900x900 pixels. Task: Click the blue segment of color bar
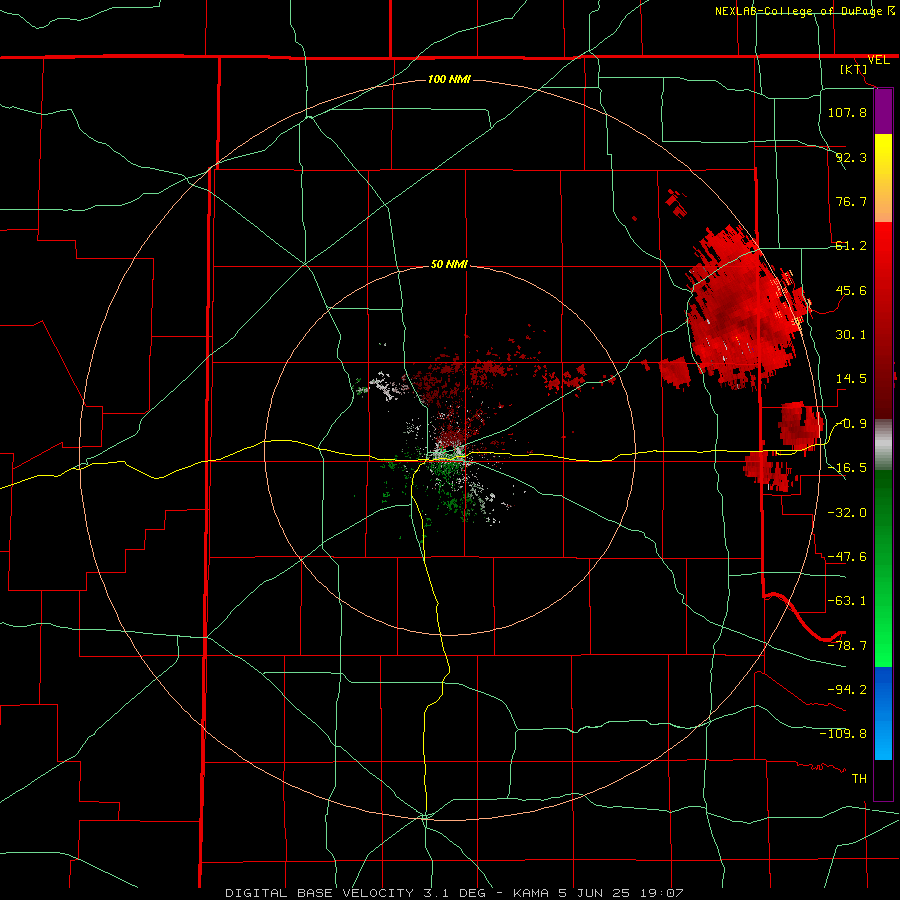pos(883,713)
